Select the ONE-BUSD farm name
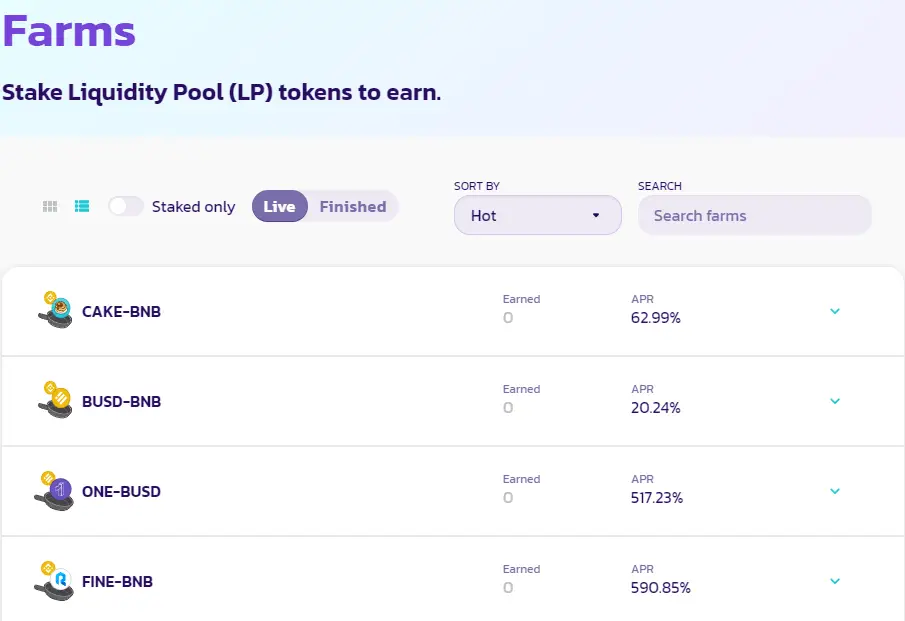This screenshot has height=621, width=905. [x=121, y=492]
